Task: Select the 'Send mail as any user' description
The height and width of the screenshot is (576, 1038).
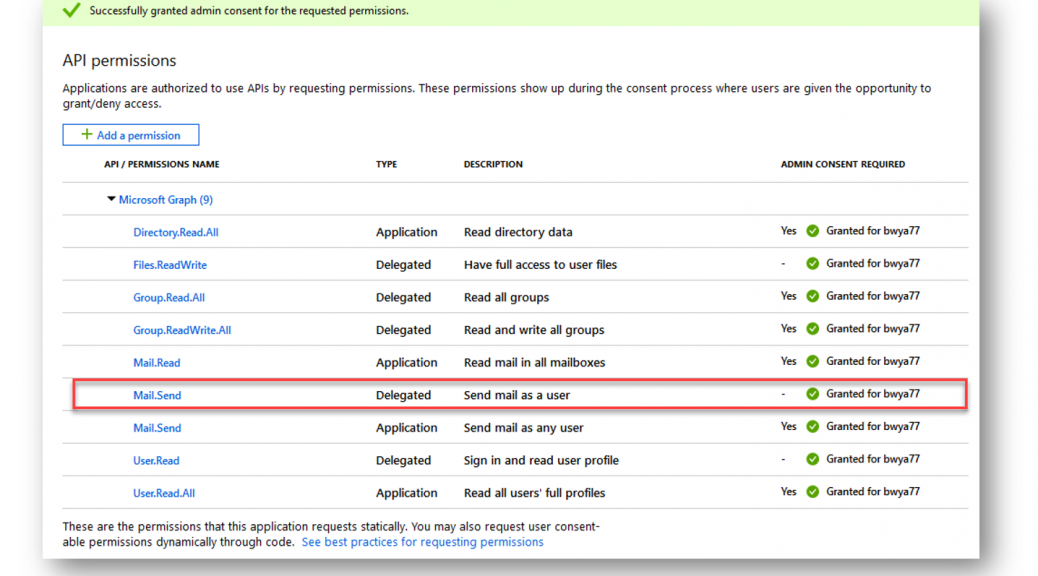Action: [524, 428]
